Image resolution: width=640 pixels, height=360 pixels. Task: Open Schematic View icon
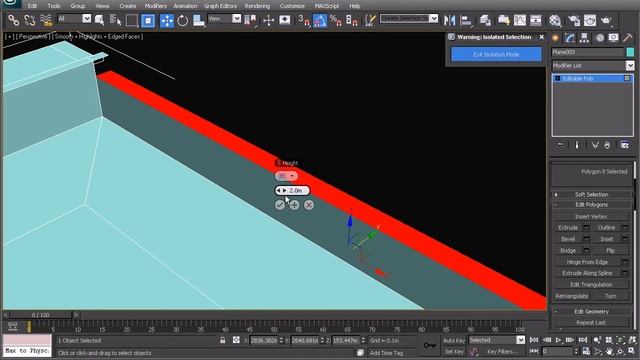[536, 20]
